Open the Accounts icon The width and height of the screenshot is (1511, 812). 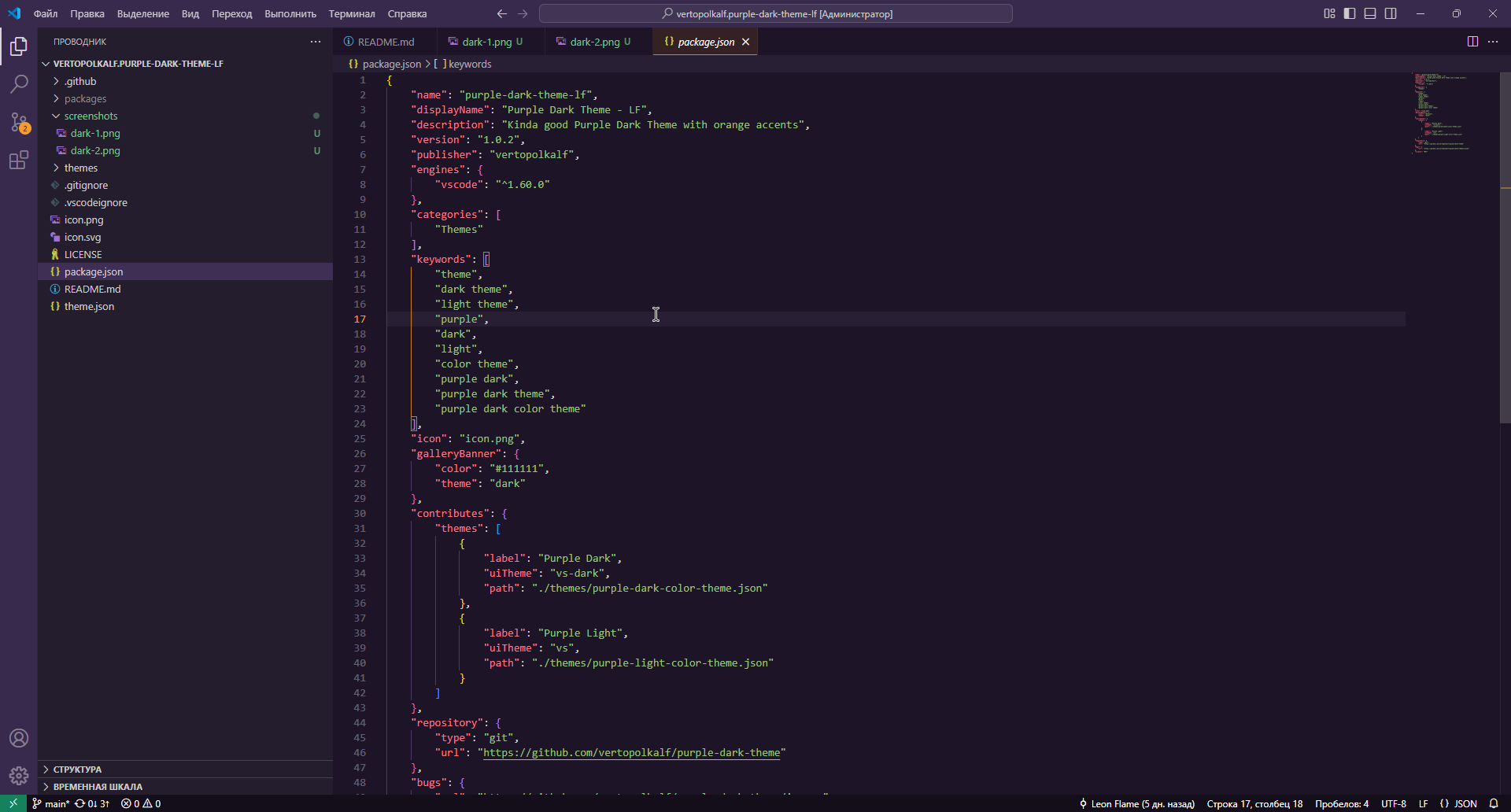pos(19,738)
